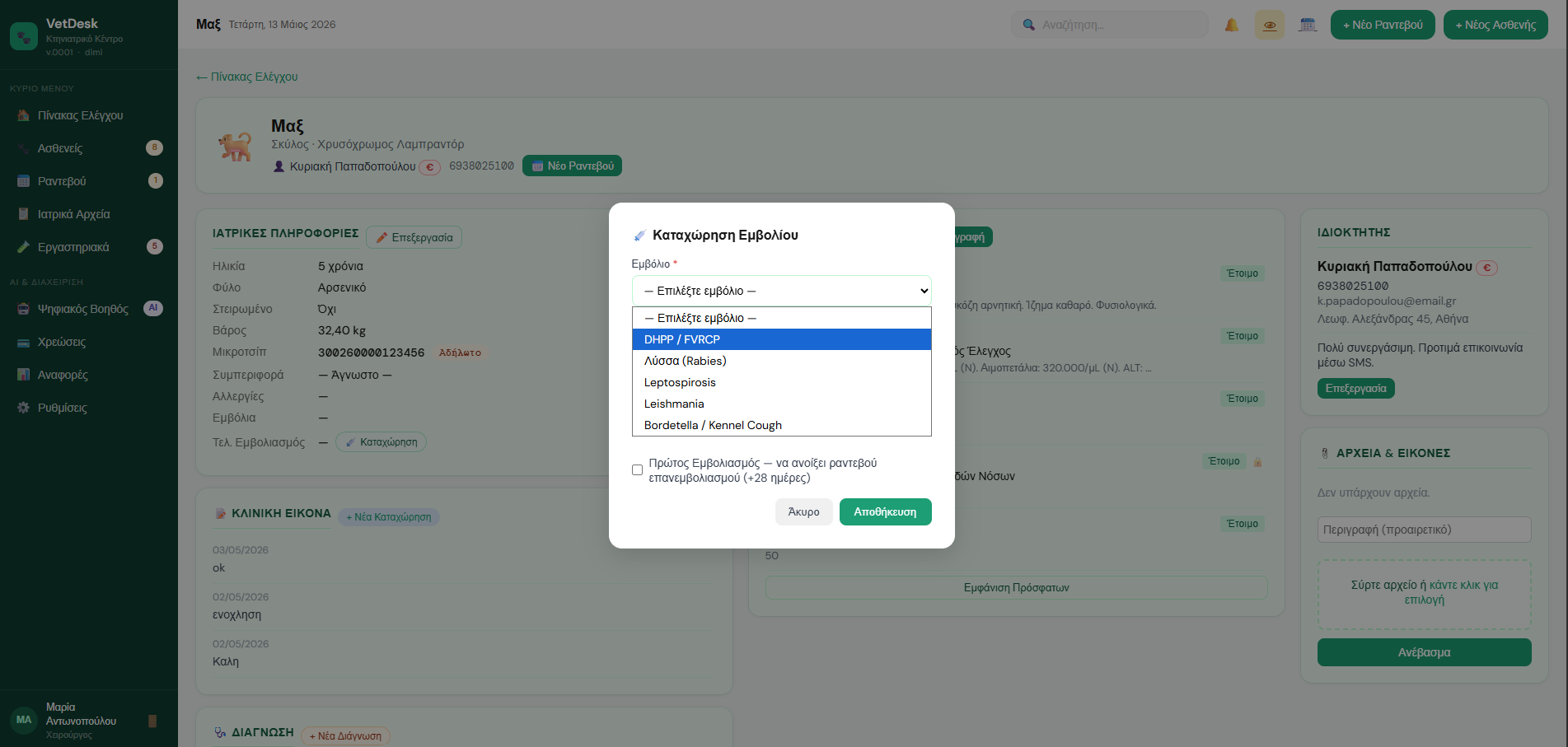Select Bordetella / Kennel Cough option
This screenshot has width=1568, height=747.
pyautogui.click(x=781, y=425)
